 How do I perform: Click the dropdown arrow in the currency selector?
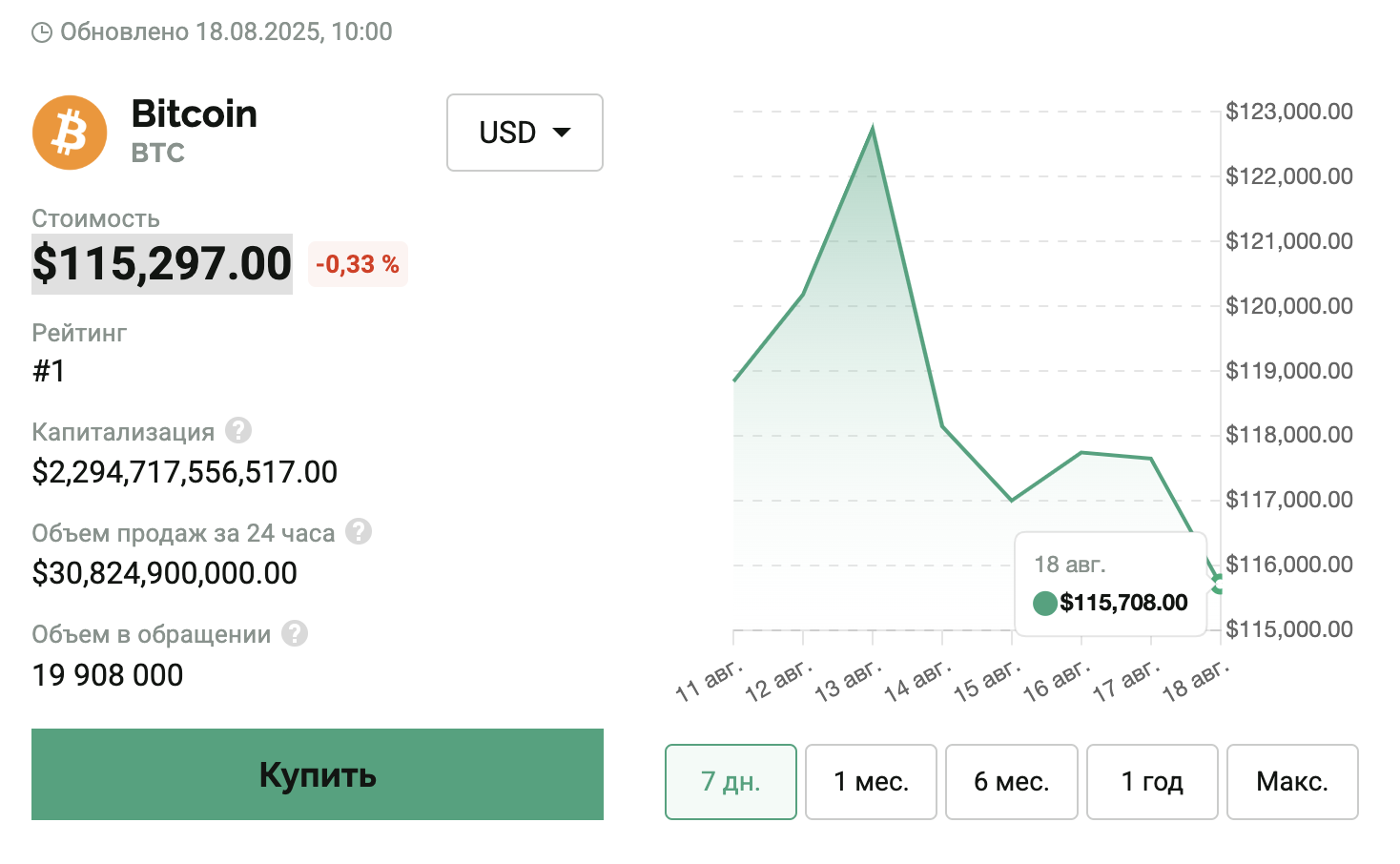coord(562,133)
